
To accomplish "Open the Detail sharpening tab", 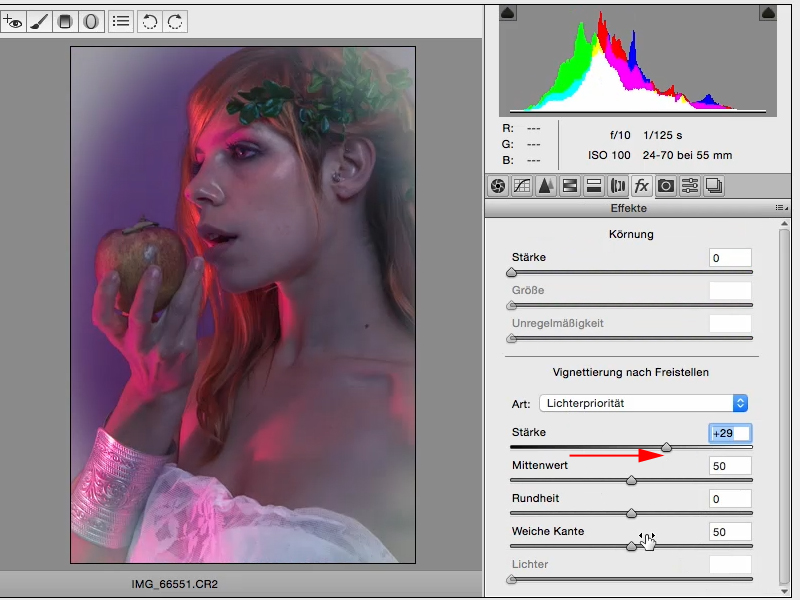I will [546, 186].
